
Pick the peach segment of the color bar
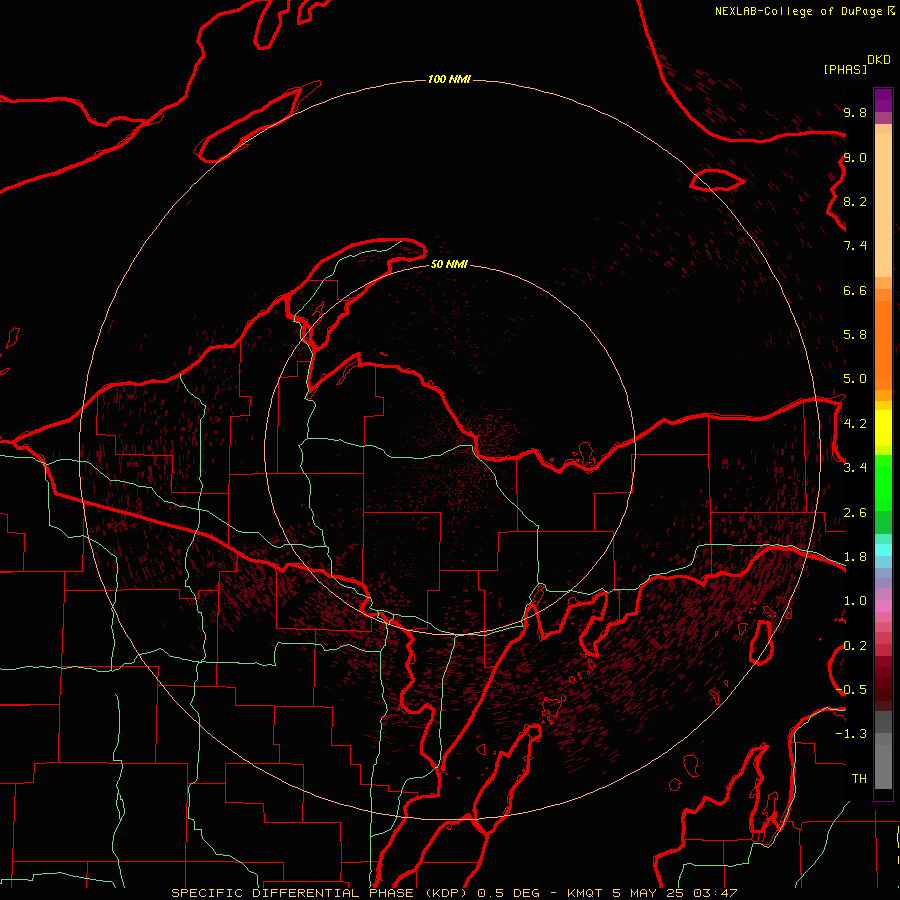pos(883,205)
